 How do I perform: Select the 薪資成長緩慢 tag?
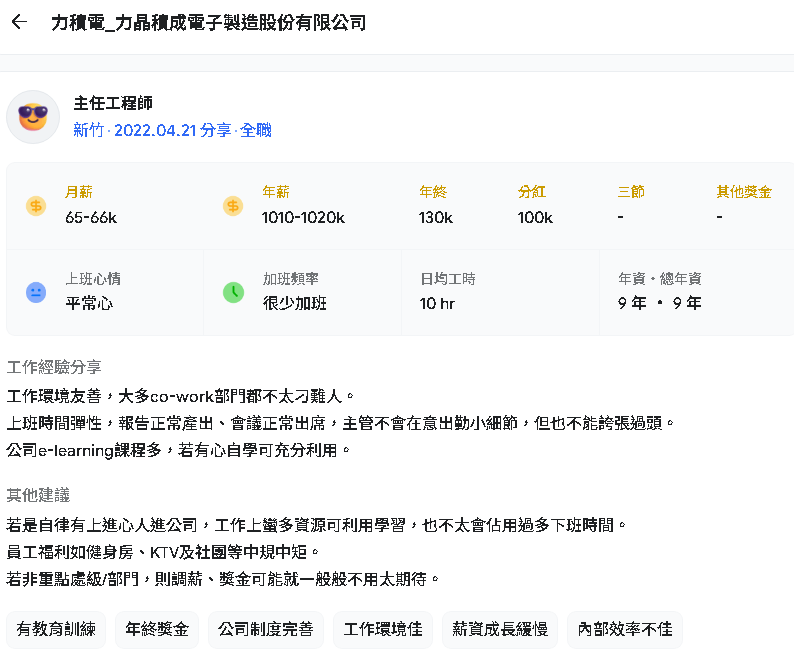pyautogui.click(x=500, y=629)
